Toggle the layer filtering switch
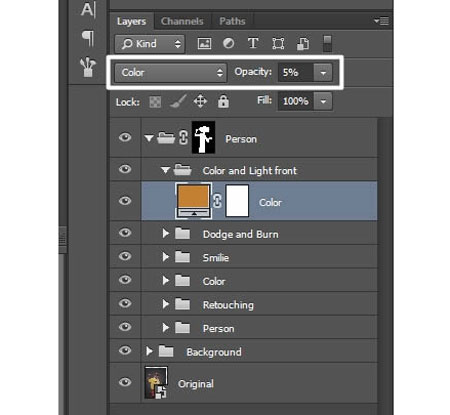The image size is (450, 415). pos(327,44)
